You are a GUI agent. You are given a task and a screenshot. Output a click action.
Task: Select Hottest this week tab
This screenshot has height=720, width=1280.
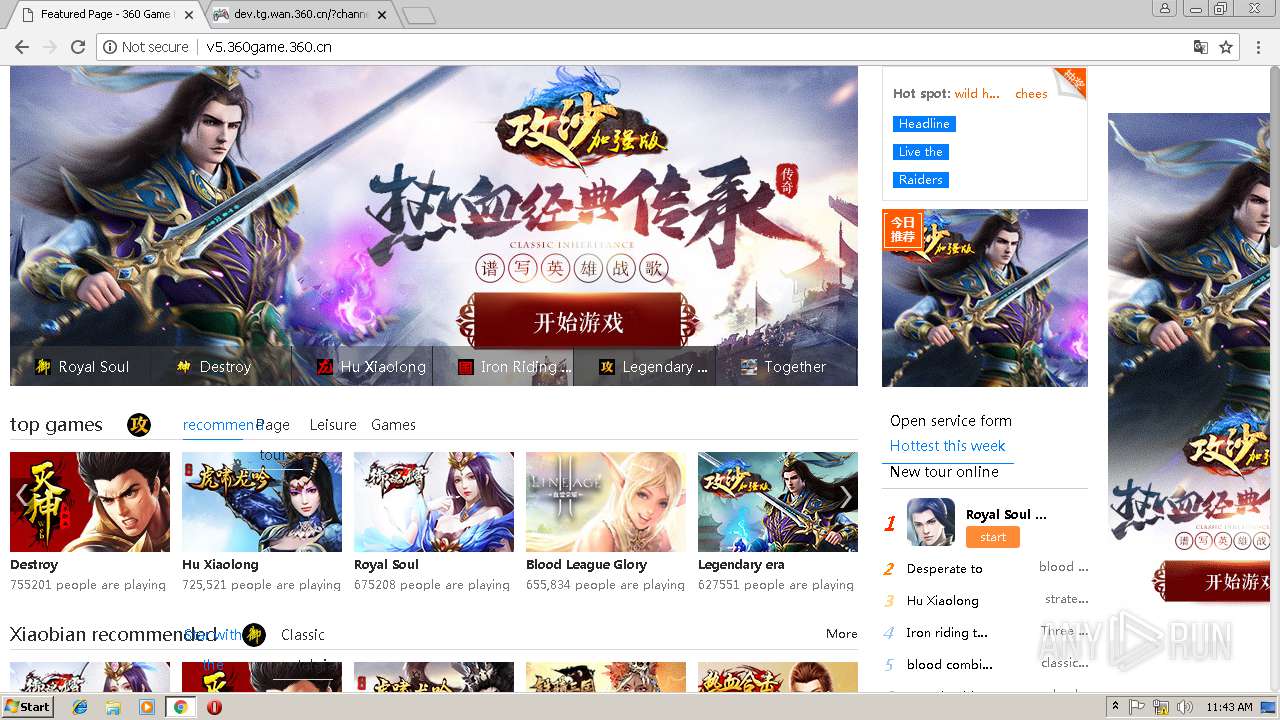948,446
